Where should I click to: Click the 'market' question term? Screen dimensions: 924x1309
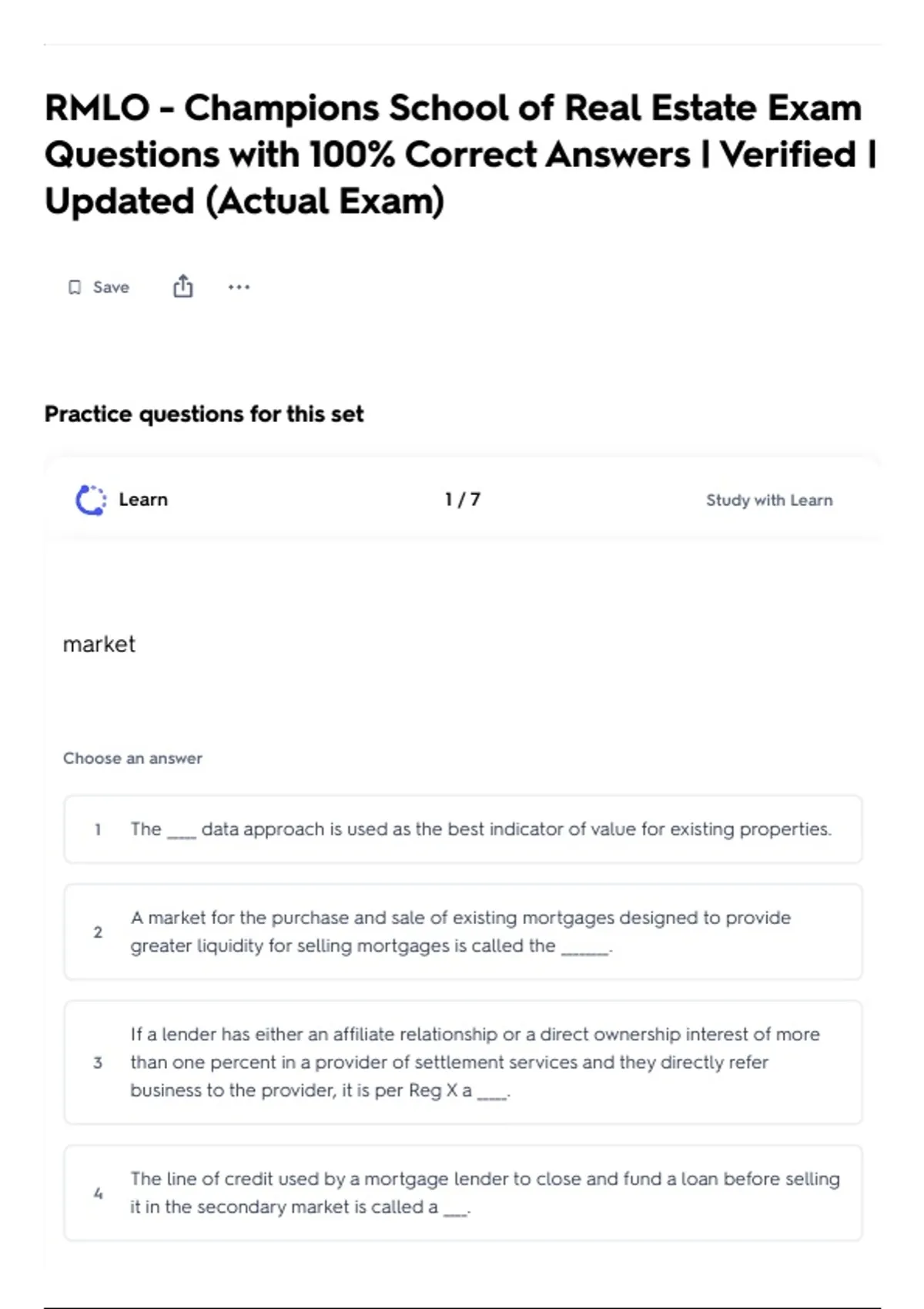[x=99, y=644]
